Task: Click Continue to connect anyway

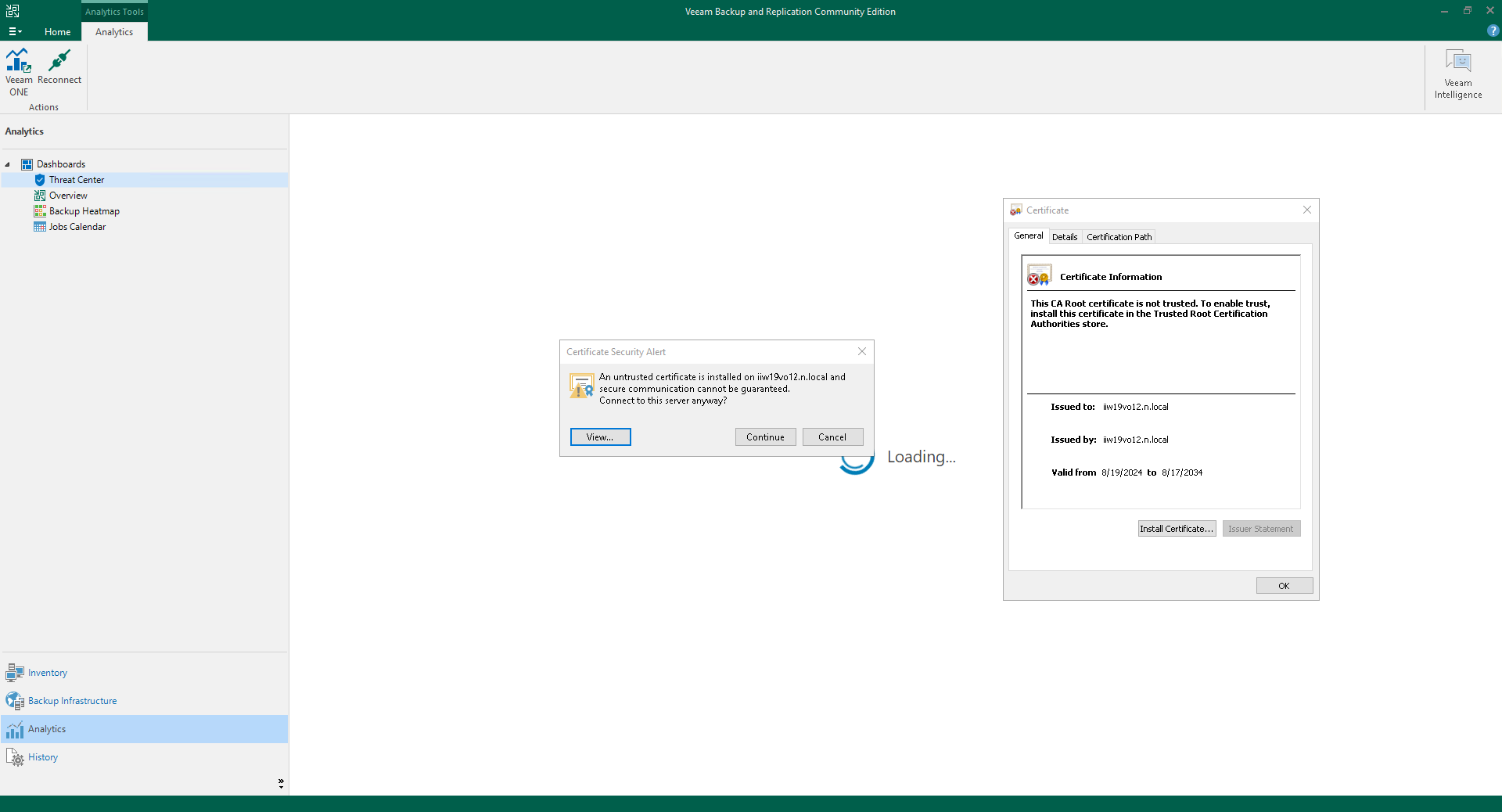Action: click(765, 437)
